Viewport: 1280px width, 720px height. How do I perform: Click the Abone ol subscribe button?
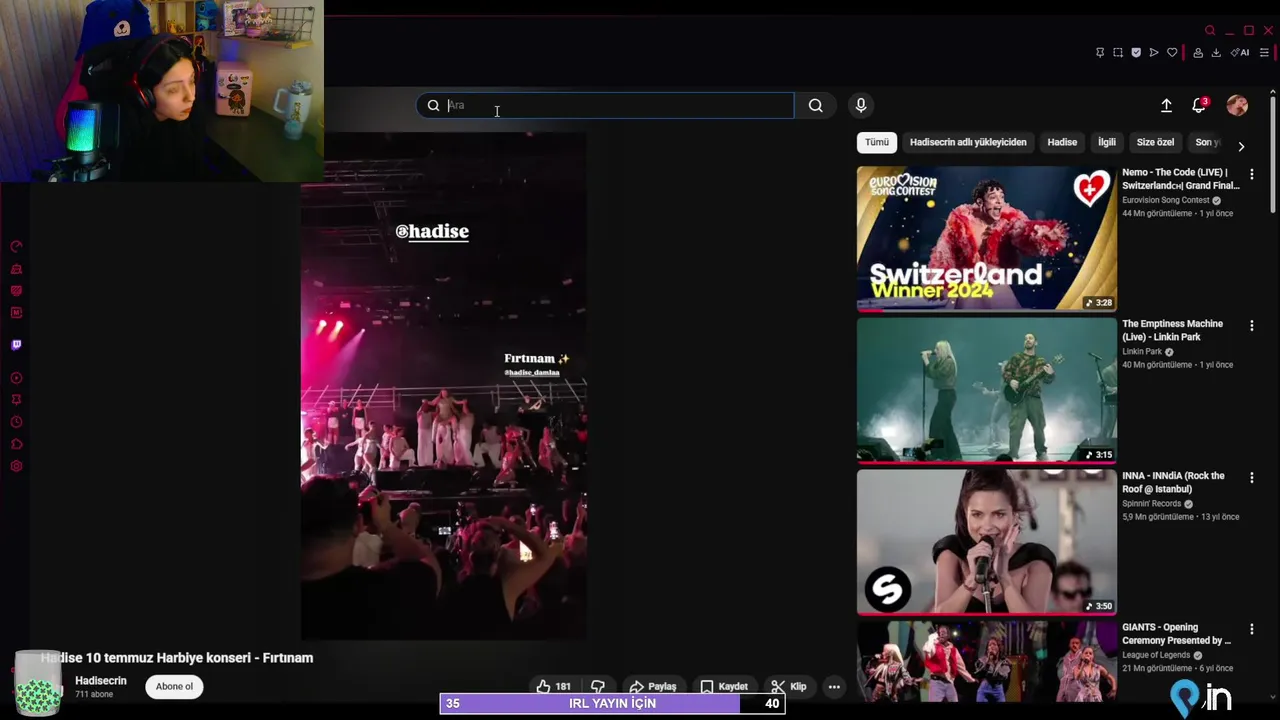pyautogui.click(x=174, y=686)
